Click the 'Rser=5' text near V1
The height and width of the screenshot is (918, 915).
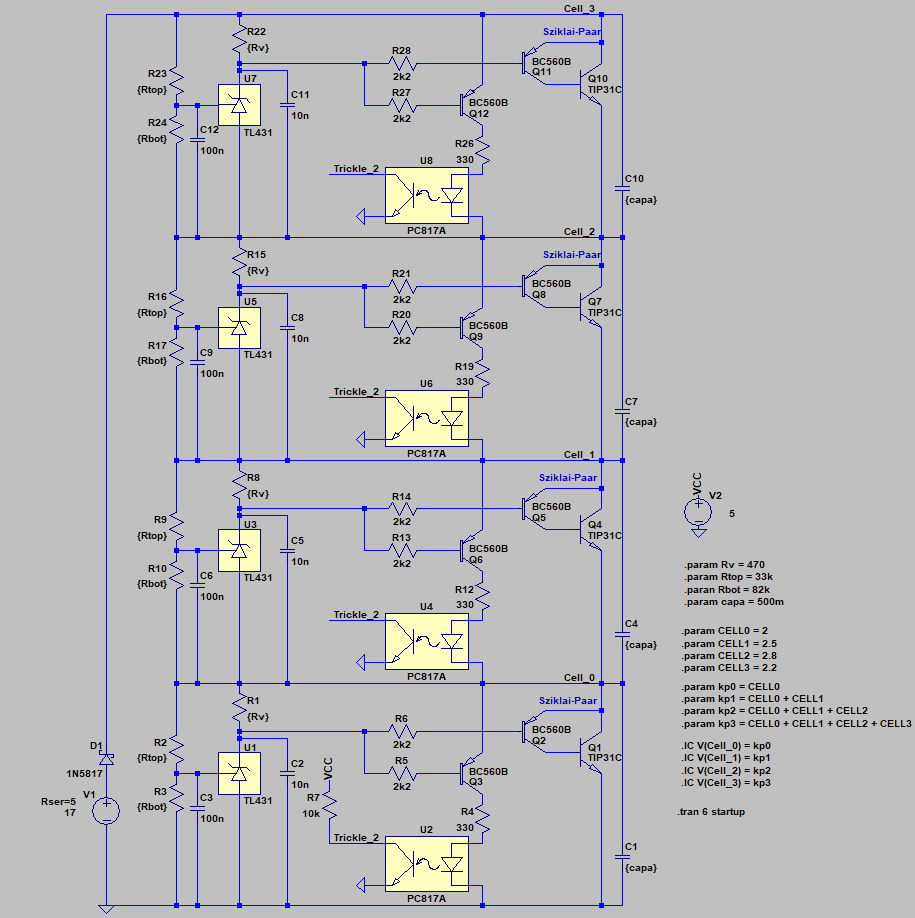point(59,801)
